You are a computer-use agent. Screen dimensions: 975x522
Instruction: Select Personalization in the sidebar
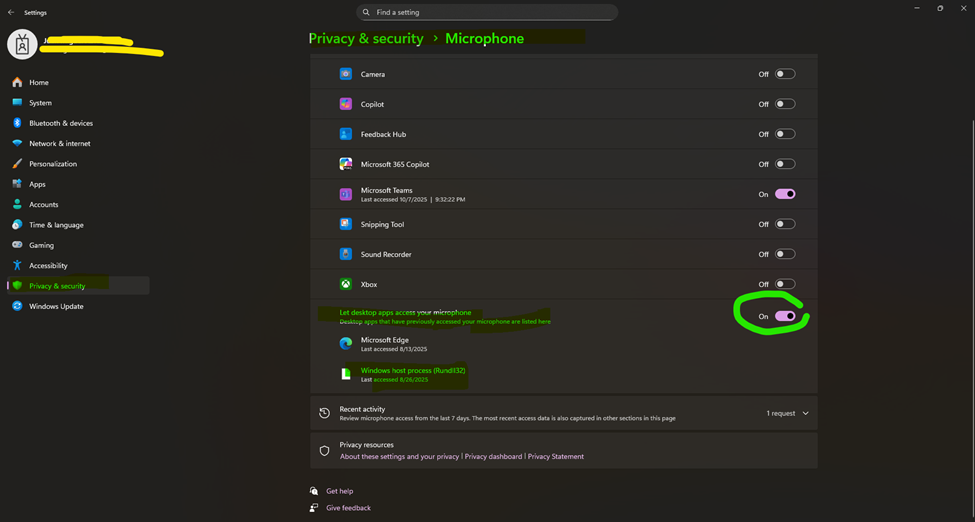pos(52,164)
